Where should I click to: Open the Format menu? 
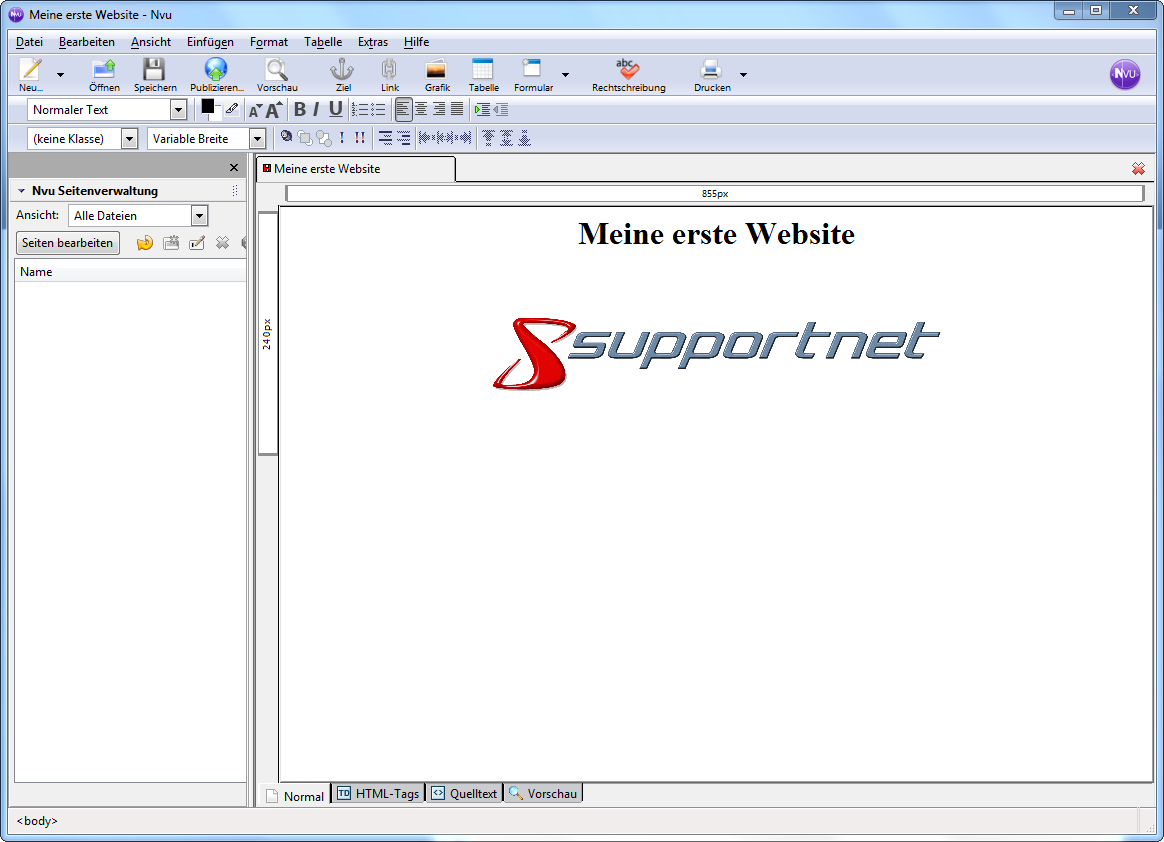pos(269,42)
